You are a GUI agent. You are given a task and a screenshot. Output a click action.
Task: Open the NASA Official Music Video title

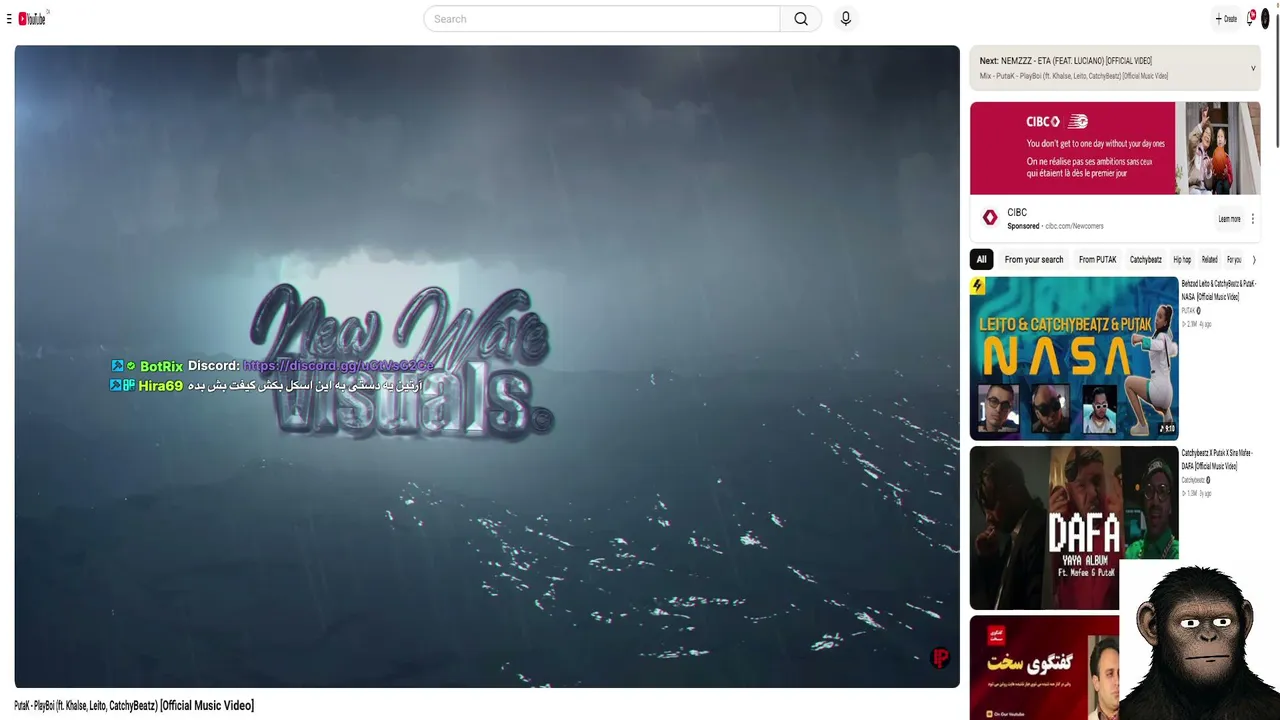[x=1218, y=290]
